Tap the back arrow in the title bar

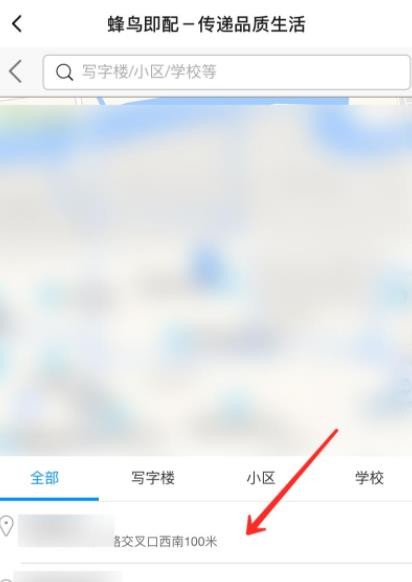pyautogui.click(x=17, y=24)
